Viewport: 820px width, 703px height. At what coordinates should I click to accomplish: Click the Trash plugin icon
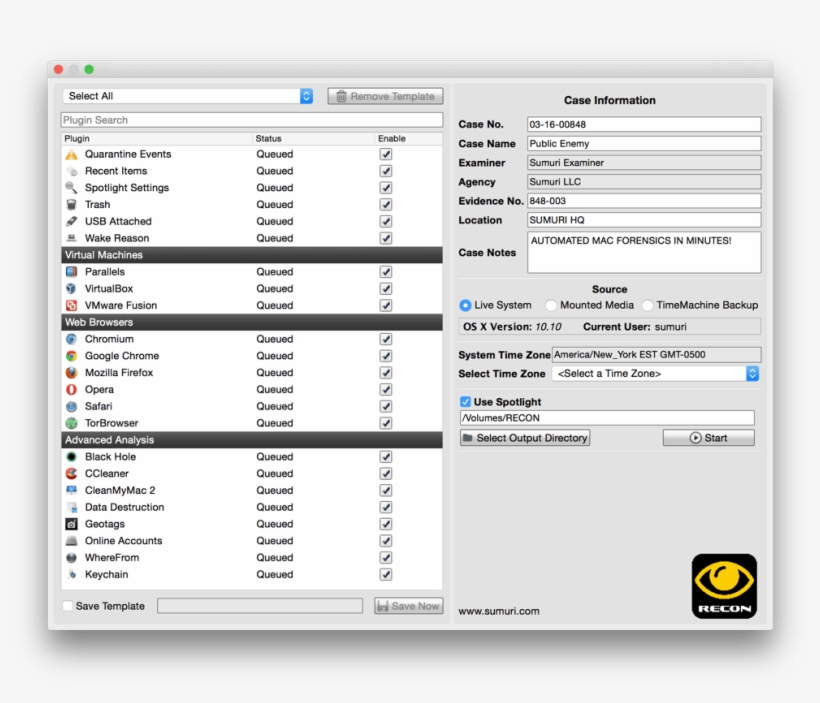coord(72,205)
